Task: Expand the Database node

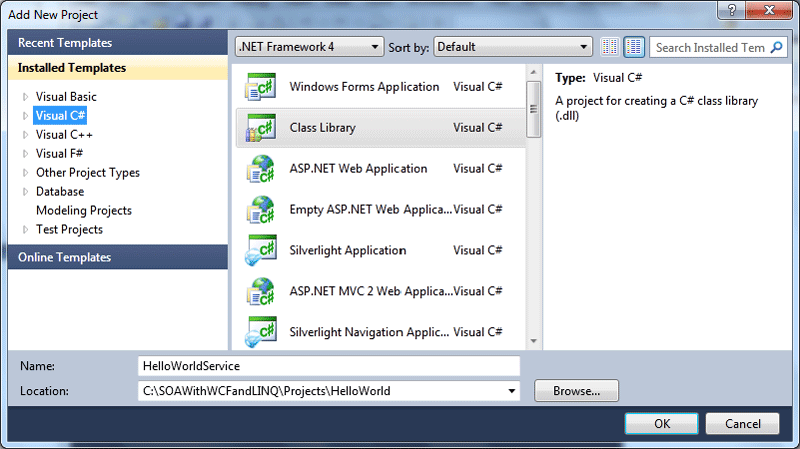Action: point(25,191)
